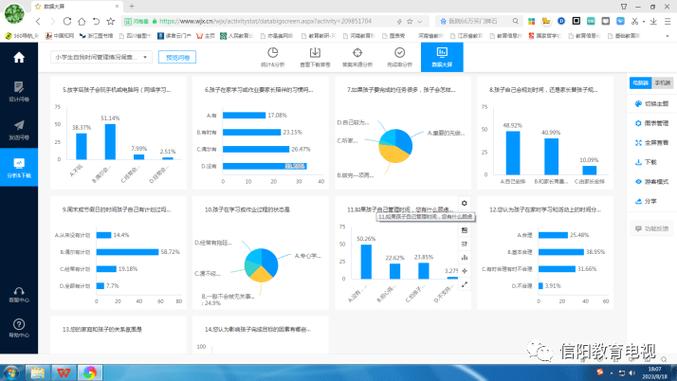The height and width of the screenshot is (381, 677).
Task: Click the 切换主题 switch theme palette option
Action: tap(652, 104)
